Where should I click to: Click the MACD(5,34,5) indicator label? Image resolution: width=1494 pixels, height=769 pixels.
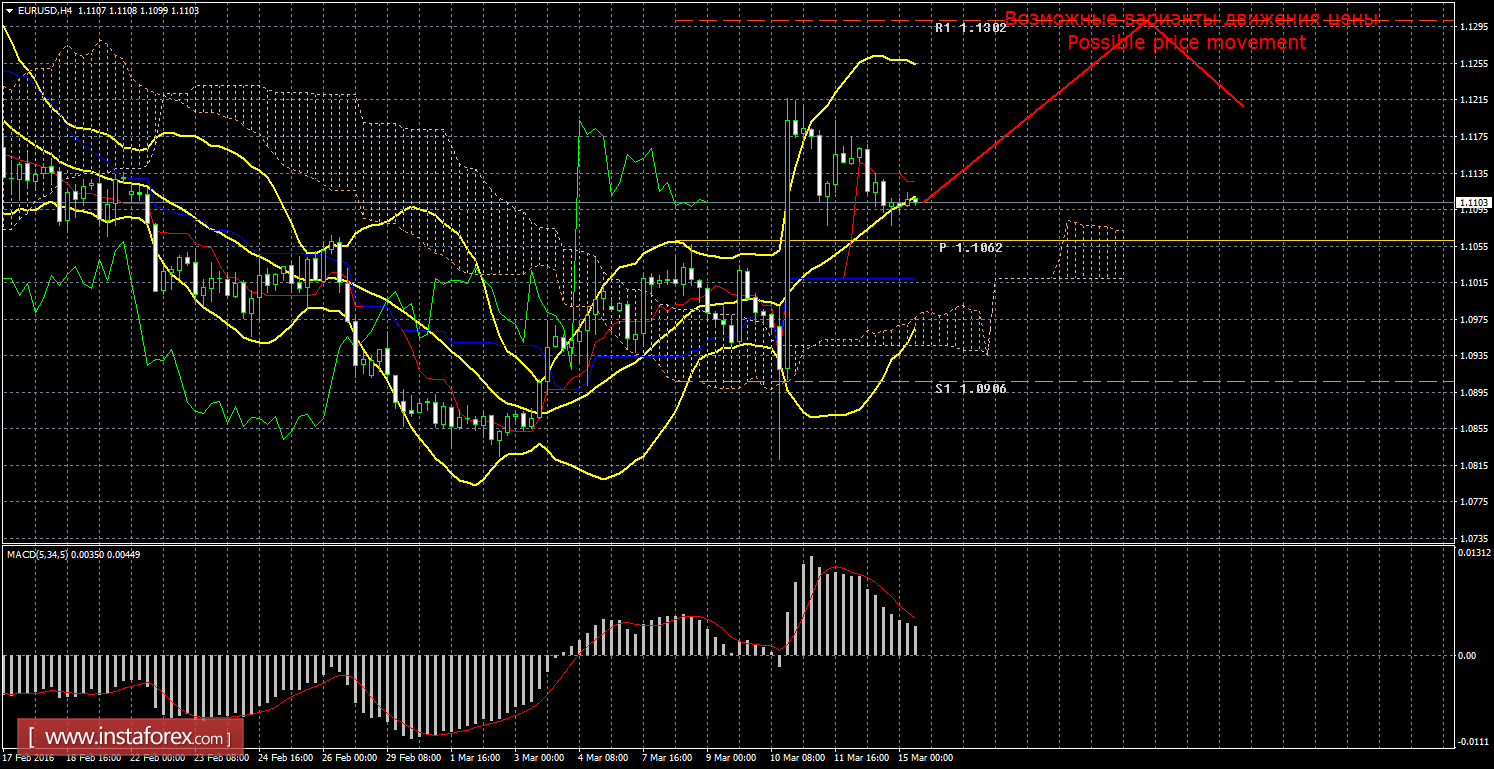tap(39, 554)
